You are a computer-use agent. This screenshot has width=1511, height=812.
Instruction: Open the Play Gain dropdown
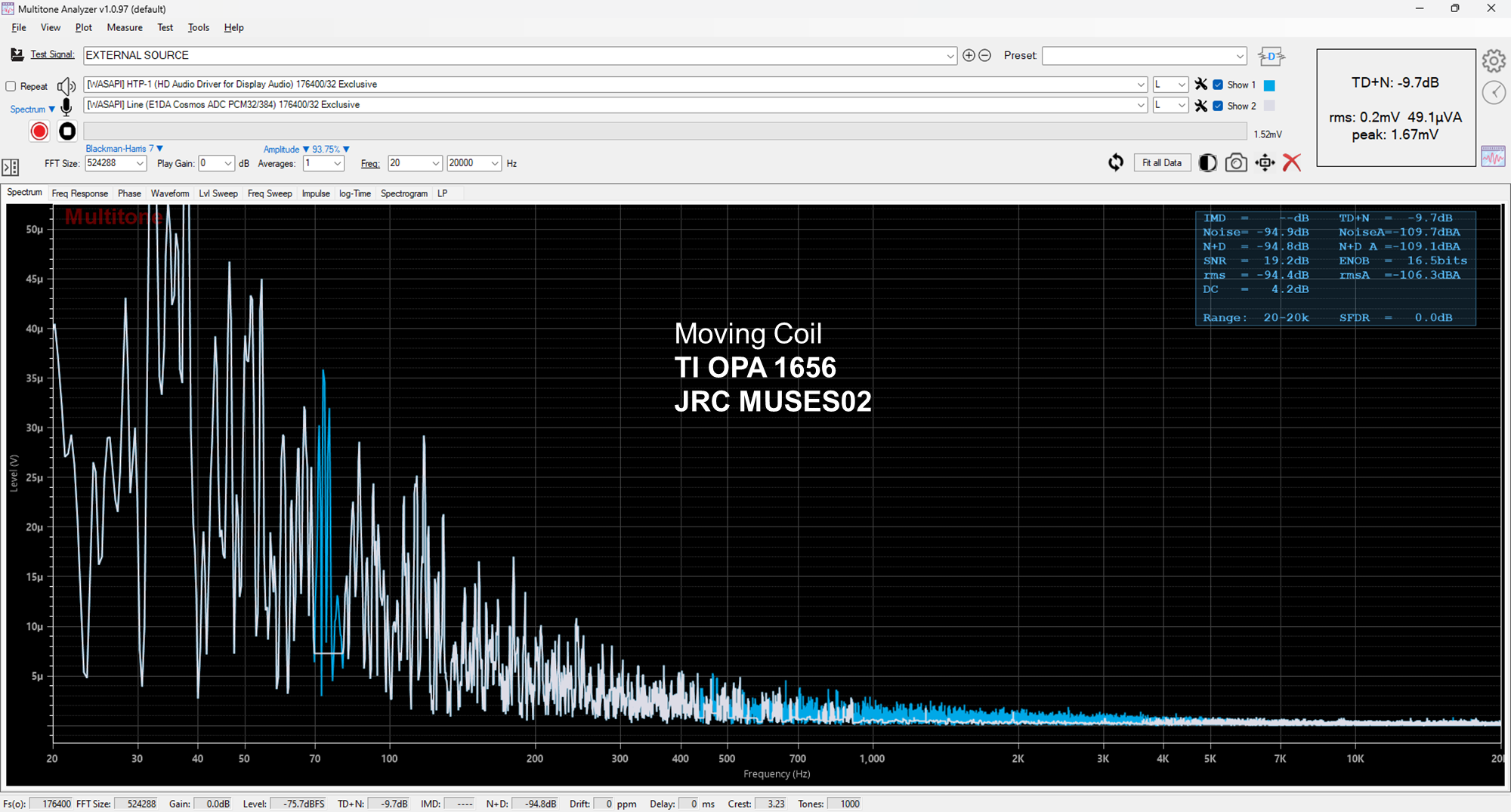pos(228,163)
